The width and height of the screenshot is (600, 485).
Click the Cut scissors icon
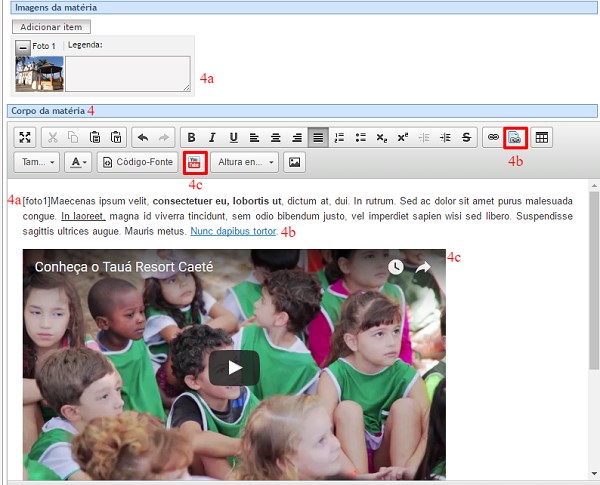(x=52, y=137)
